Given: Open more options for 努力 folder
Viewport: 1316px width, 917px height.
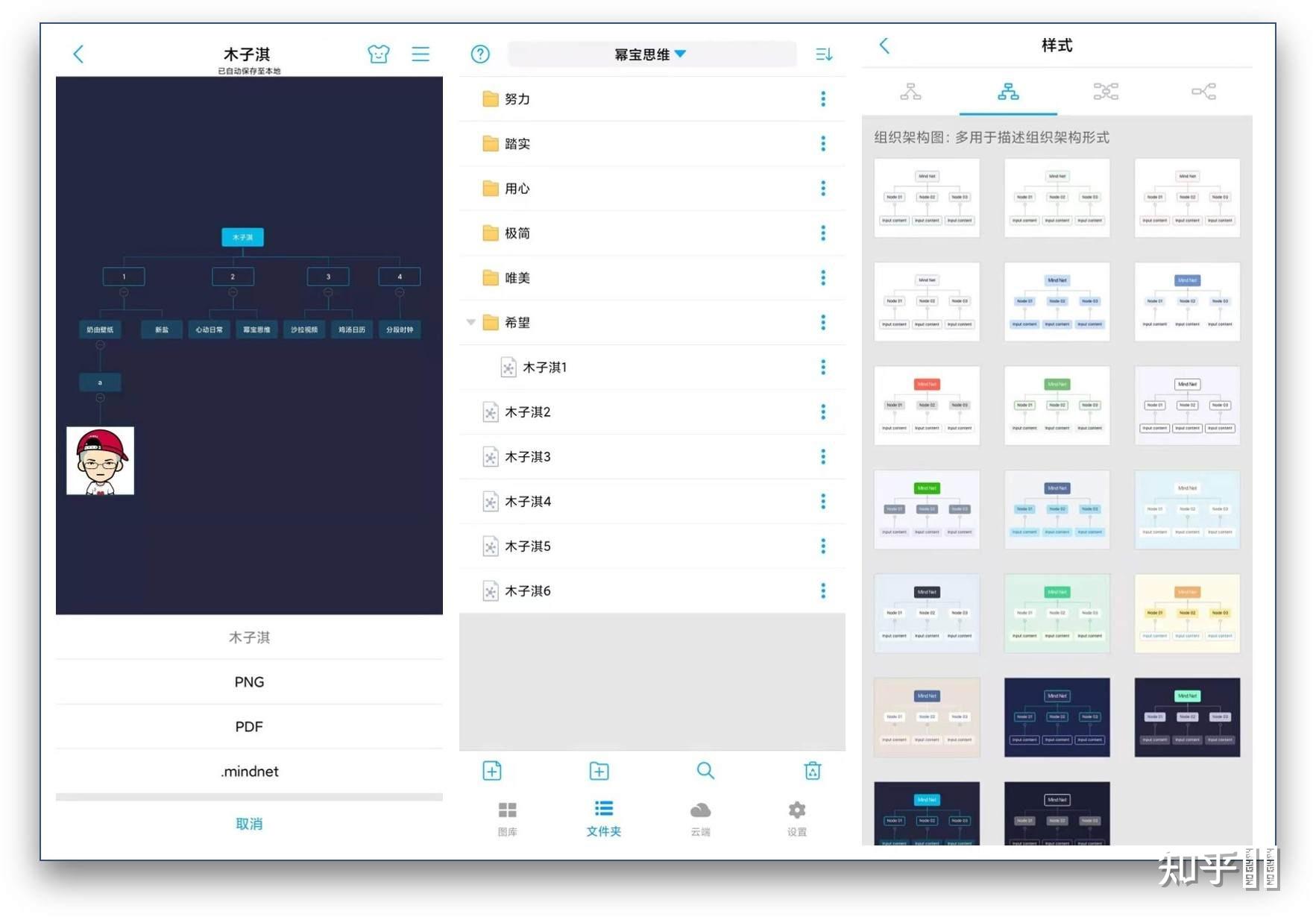Looking at the screenshot, I should coord(823,98).
